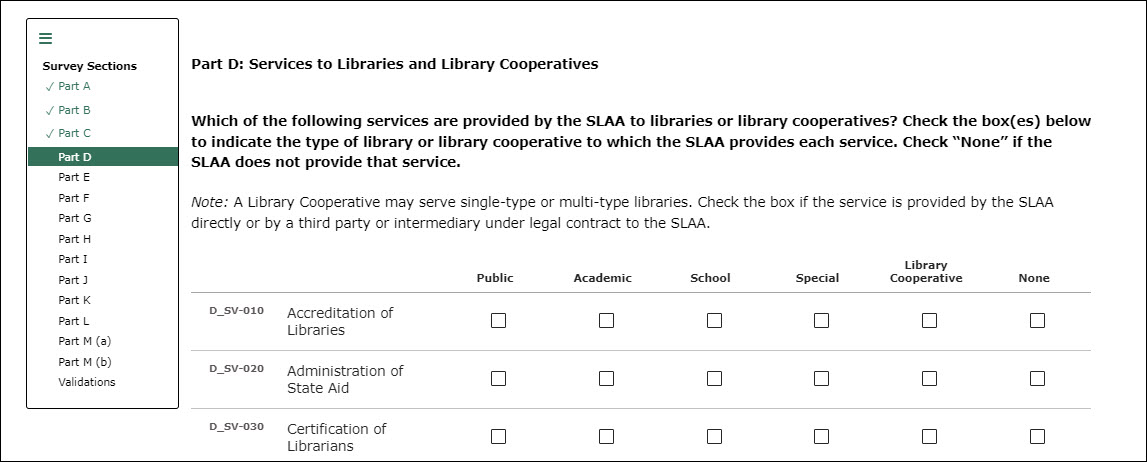The width and height of the screenshot is (1147, 462).
Task: Go to Part K section
Action: tap(74, 300)
